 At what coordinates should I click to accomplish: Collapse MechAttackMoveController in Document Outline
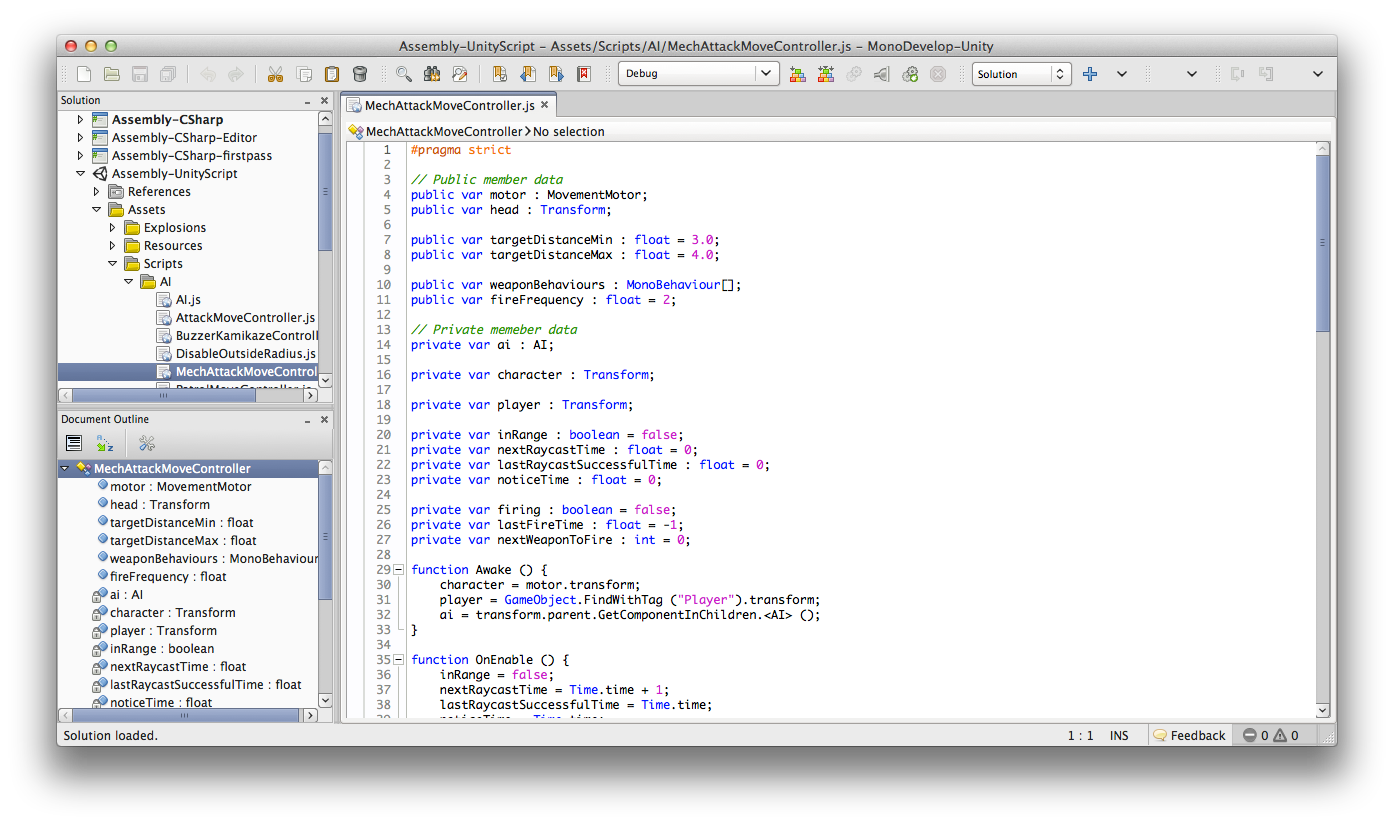65,469
